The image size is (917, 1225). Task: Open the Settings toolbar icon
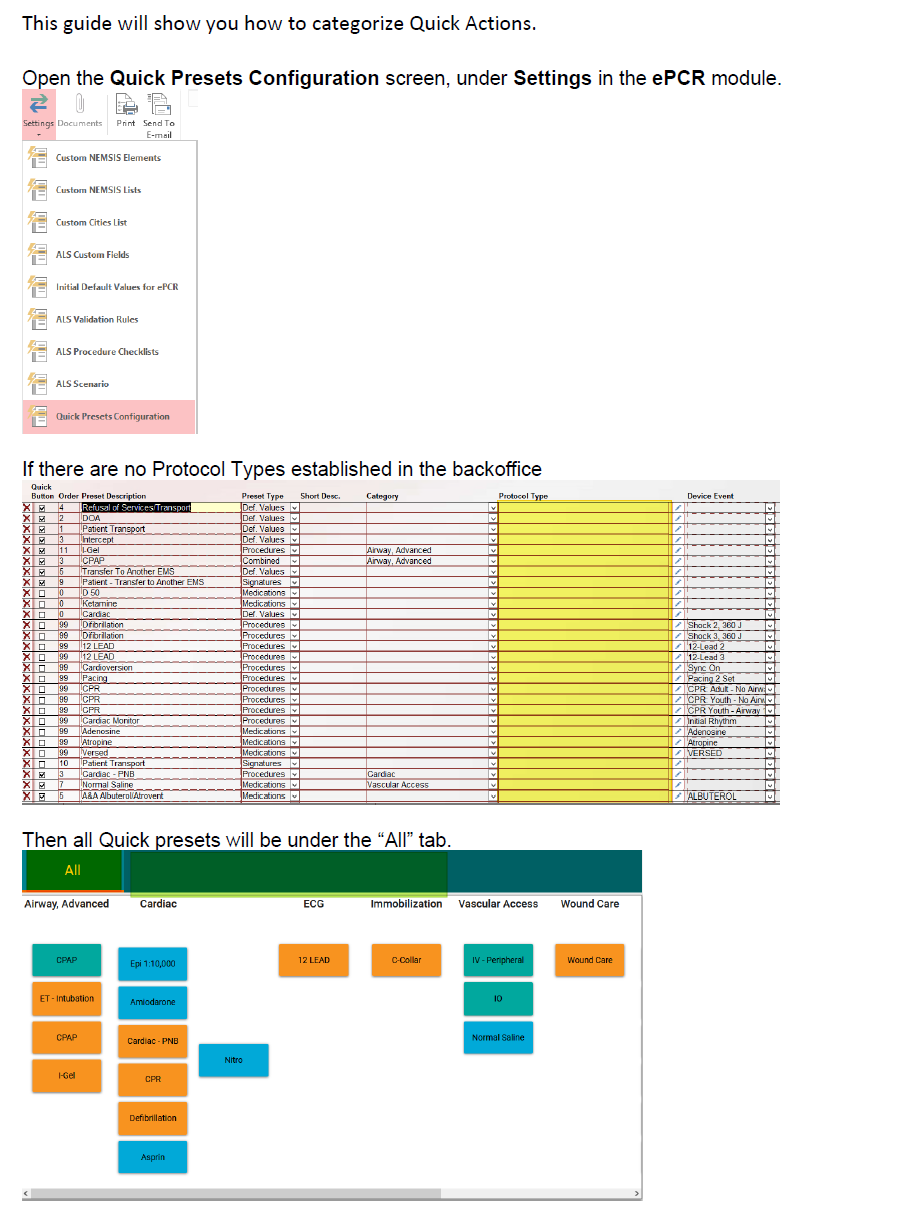coord(38,103)
